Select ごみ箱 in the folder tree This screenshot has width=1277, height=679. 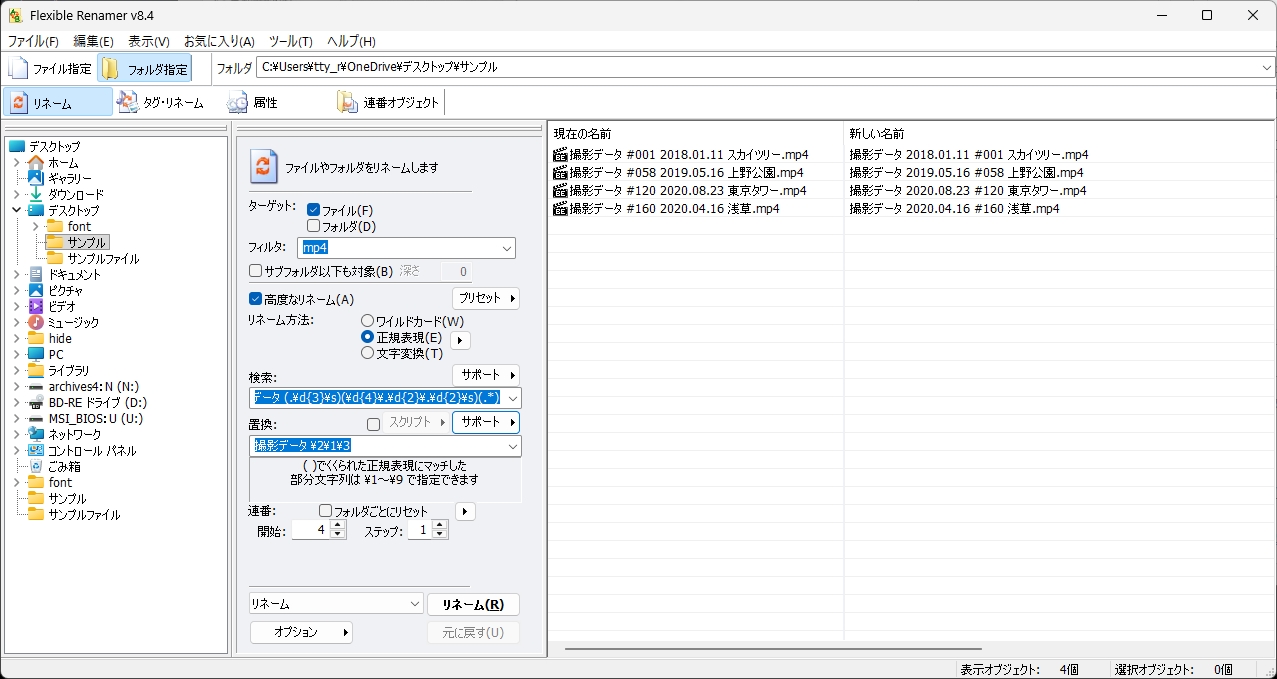click(64, 466)
